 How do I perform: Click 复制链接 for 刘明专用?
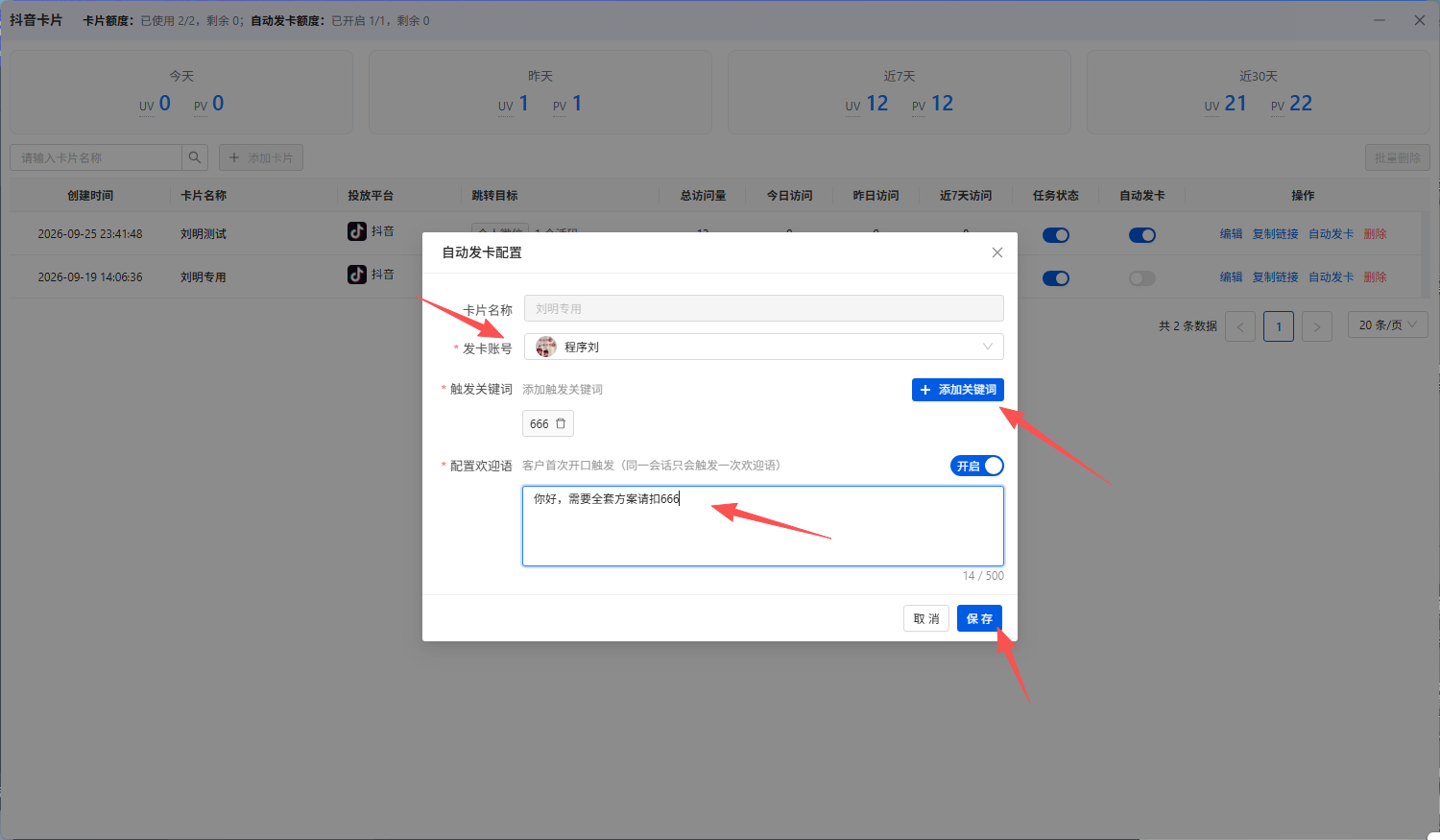click(x=1276, y=276)
